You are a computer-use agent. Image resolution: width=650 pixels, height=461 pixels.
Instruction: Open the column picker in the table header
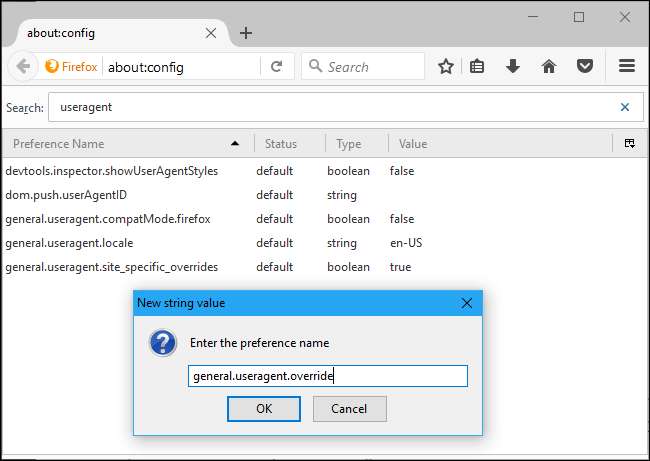(x=630, y=144)
